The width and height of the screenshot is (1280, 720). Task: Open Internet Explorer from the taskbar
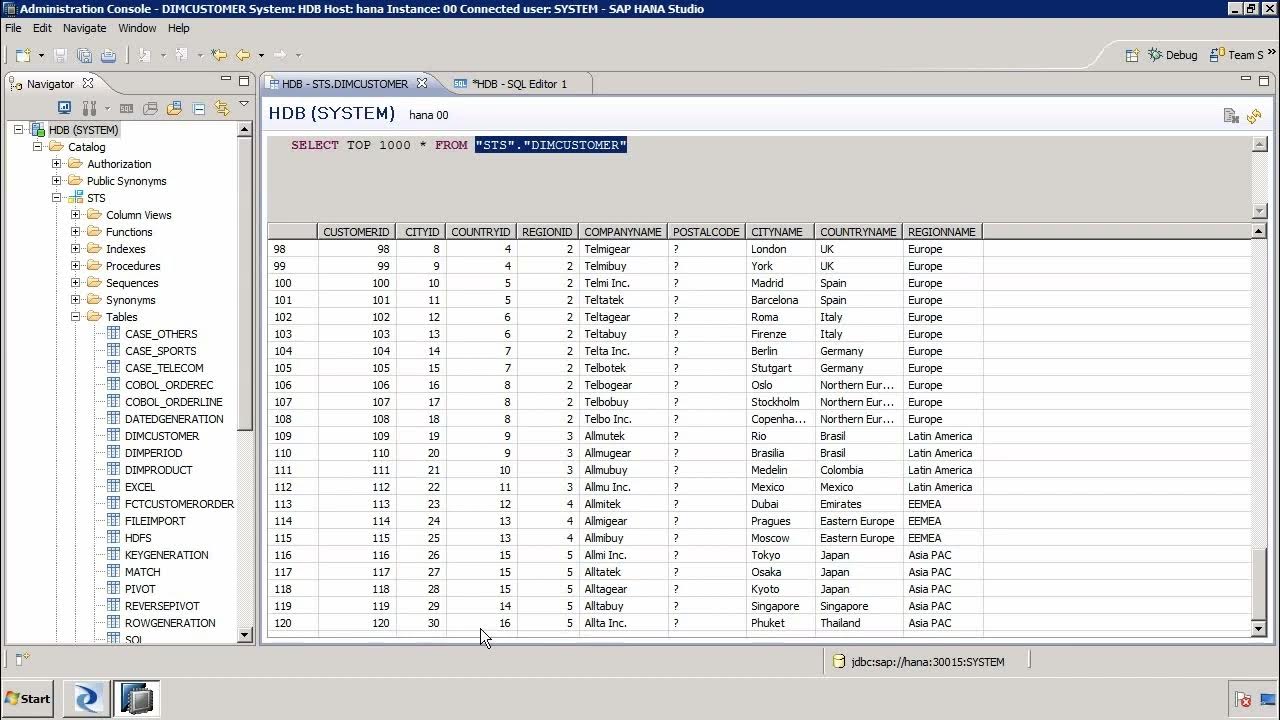87,698
